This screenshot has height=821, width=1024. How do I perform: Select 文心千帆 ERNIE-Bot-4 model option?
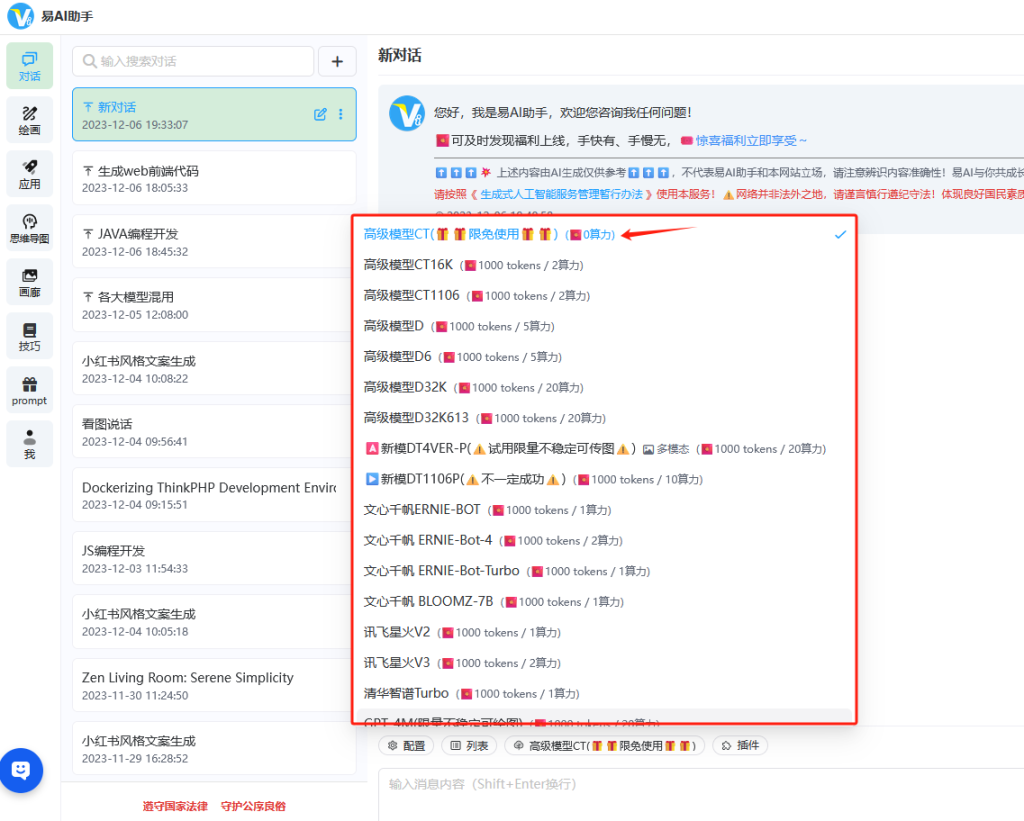(x=428, y=541)
